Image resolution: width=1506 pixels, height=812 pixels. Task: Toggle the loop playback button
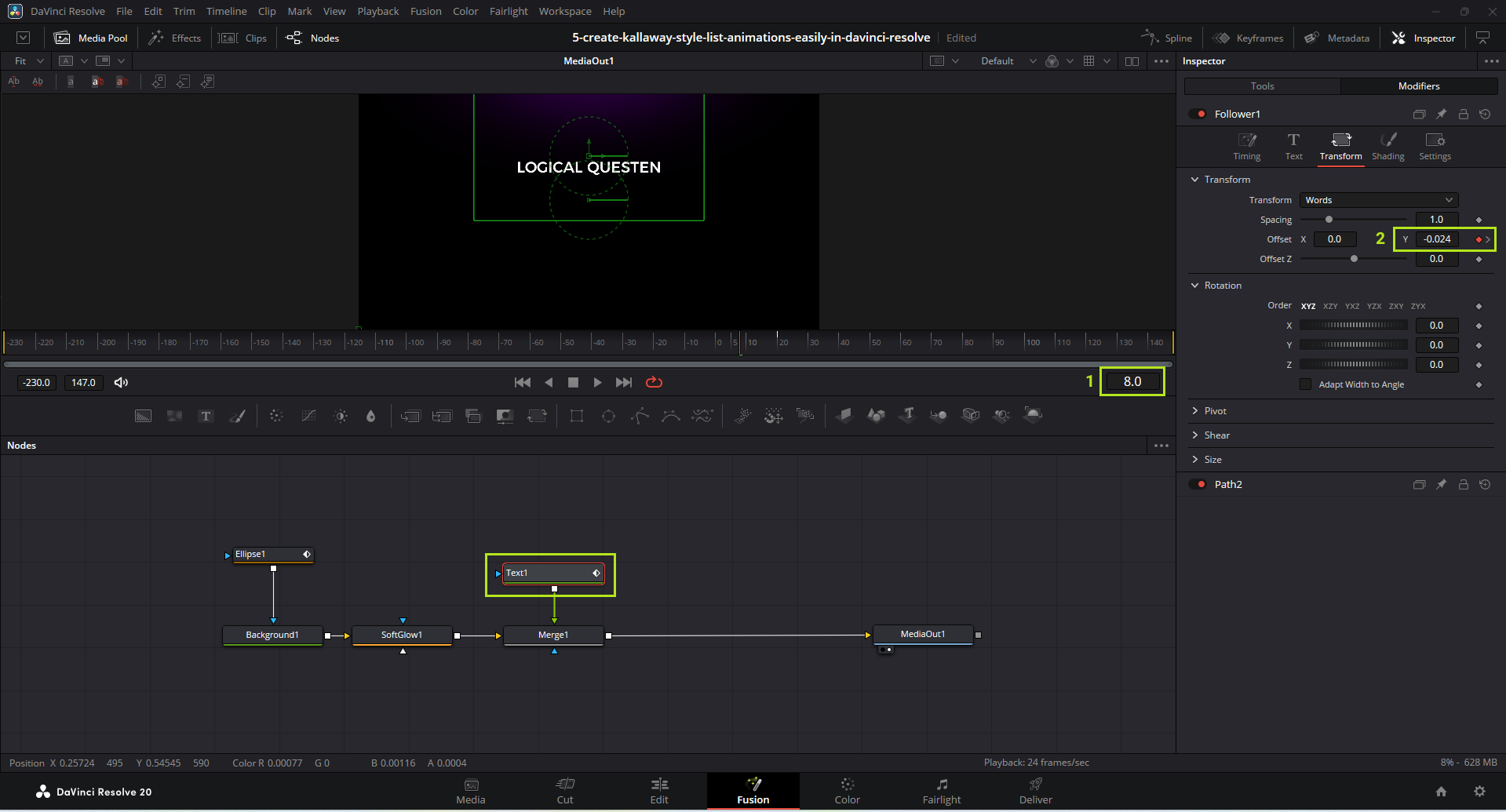(654, 382)
